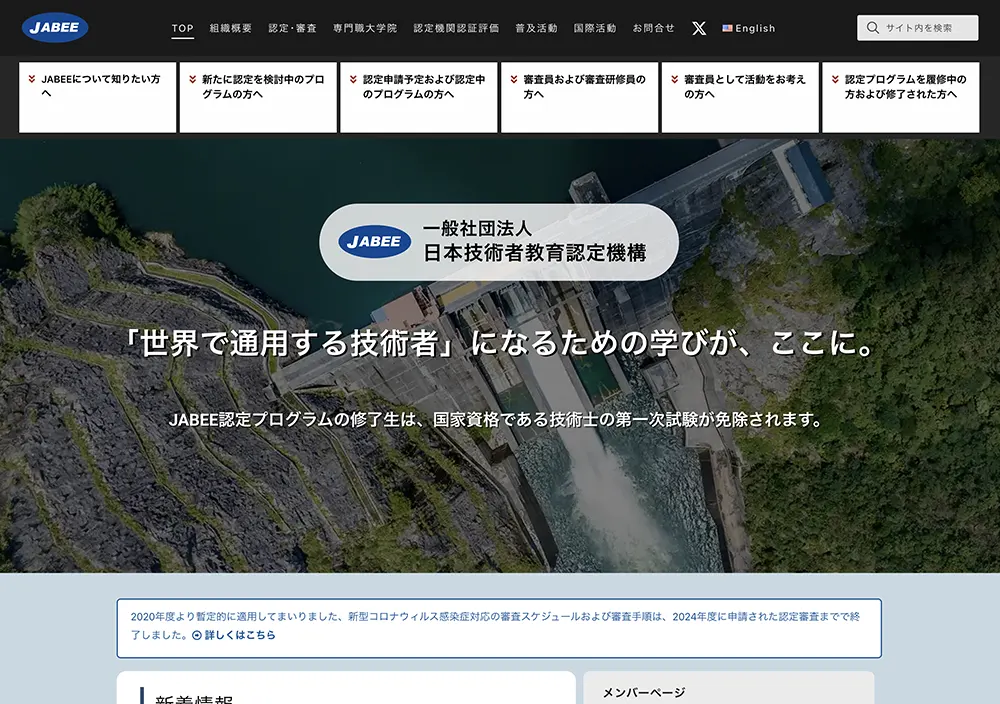Click chevron icon beside 審査員および審査研修員の方へ
This screenshot has height=704, width=1000.
coord(514,79)
